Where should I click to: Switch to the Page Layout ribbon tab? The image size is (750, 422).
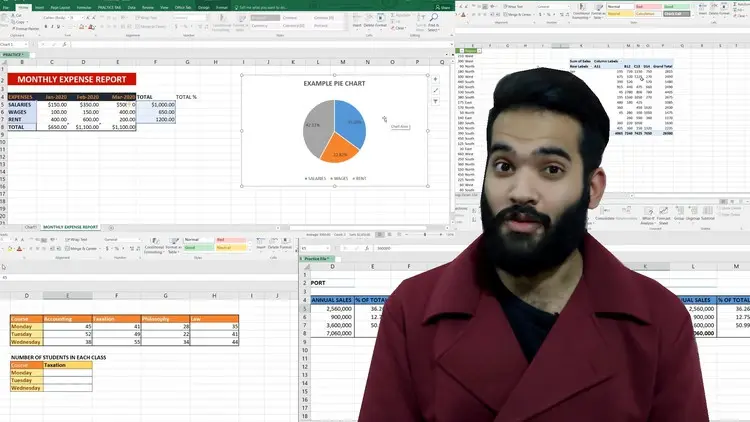(x=60, y=8)
